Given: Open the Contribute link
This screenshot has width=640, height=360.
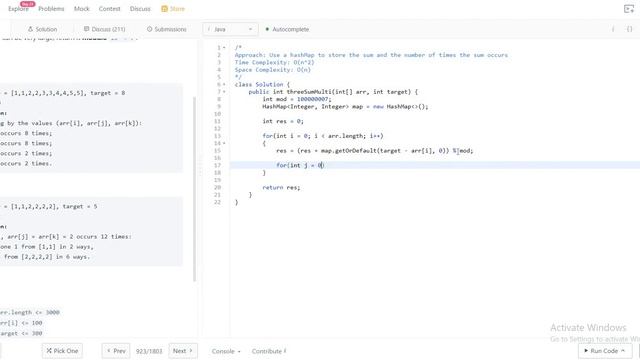Looking at the screenshot, I should (x=269, y=351).
